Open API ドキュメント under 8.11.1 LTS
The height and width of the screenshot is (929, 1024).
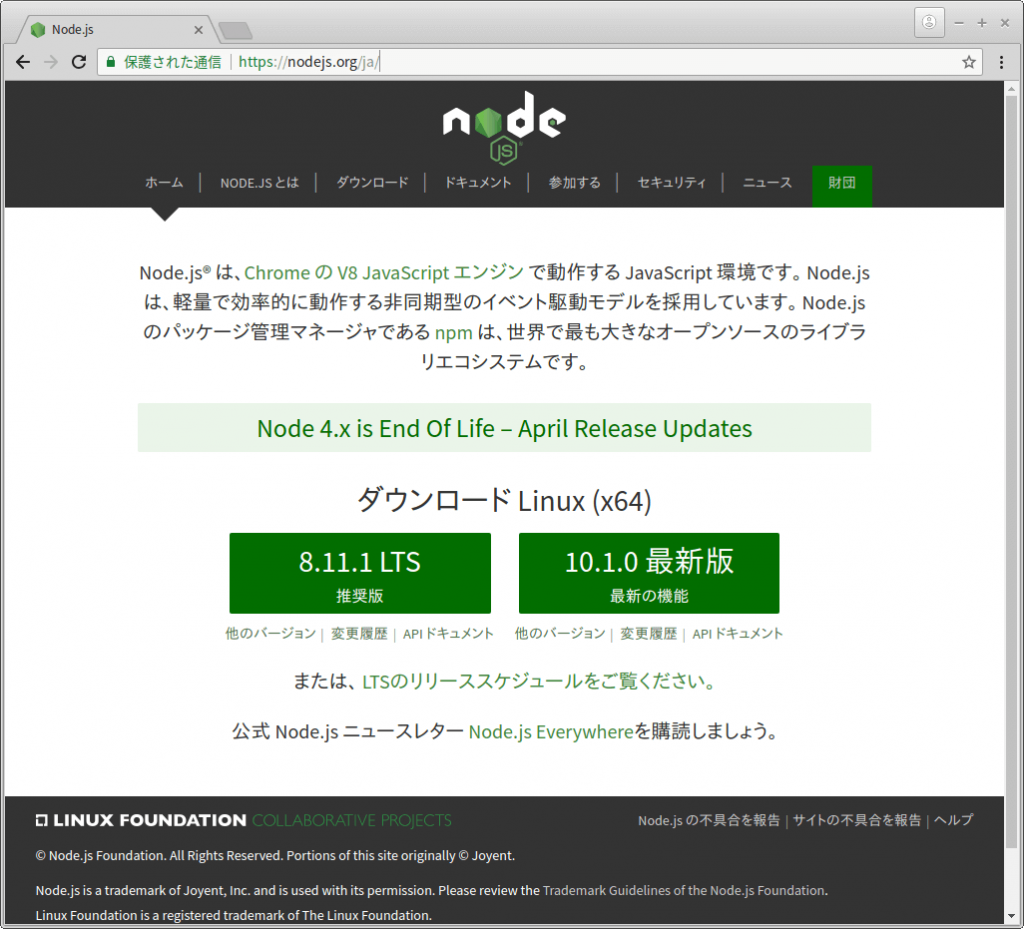[x=448, y=633]
